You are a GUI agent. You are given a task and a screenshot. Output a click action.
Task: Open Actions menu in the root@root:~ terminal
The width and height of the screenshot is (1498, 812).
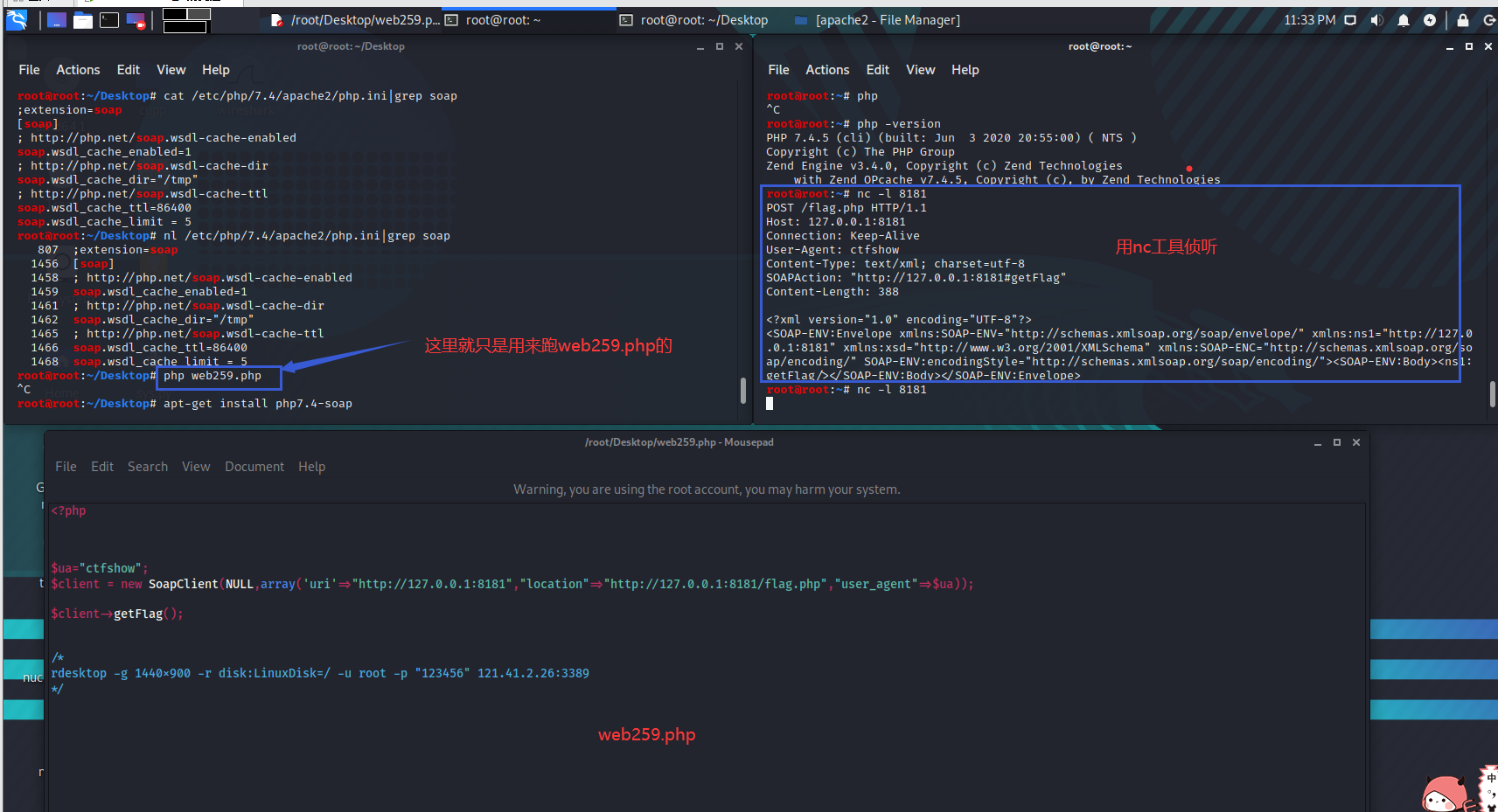[x=827, y=70]
